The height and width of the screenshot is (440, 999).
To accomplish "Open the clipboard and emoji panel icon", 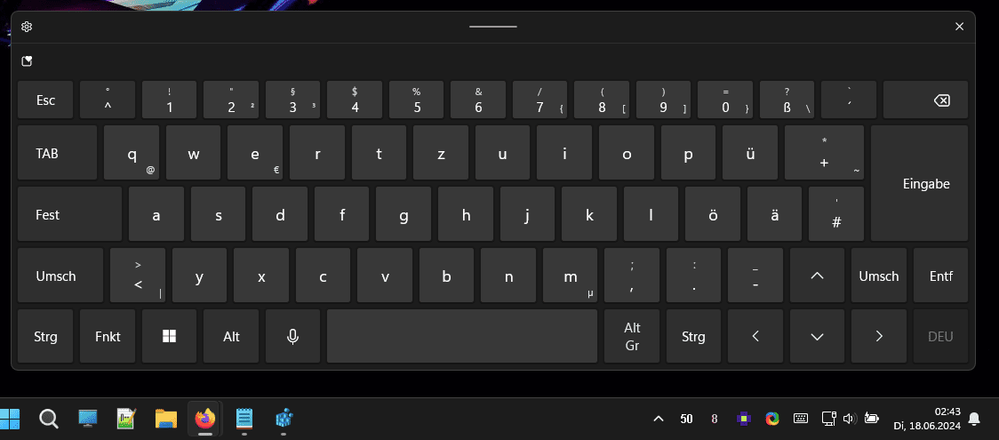I will (27, 61).
